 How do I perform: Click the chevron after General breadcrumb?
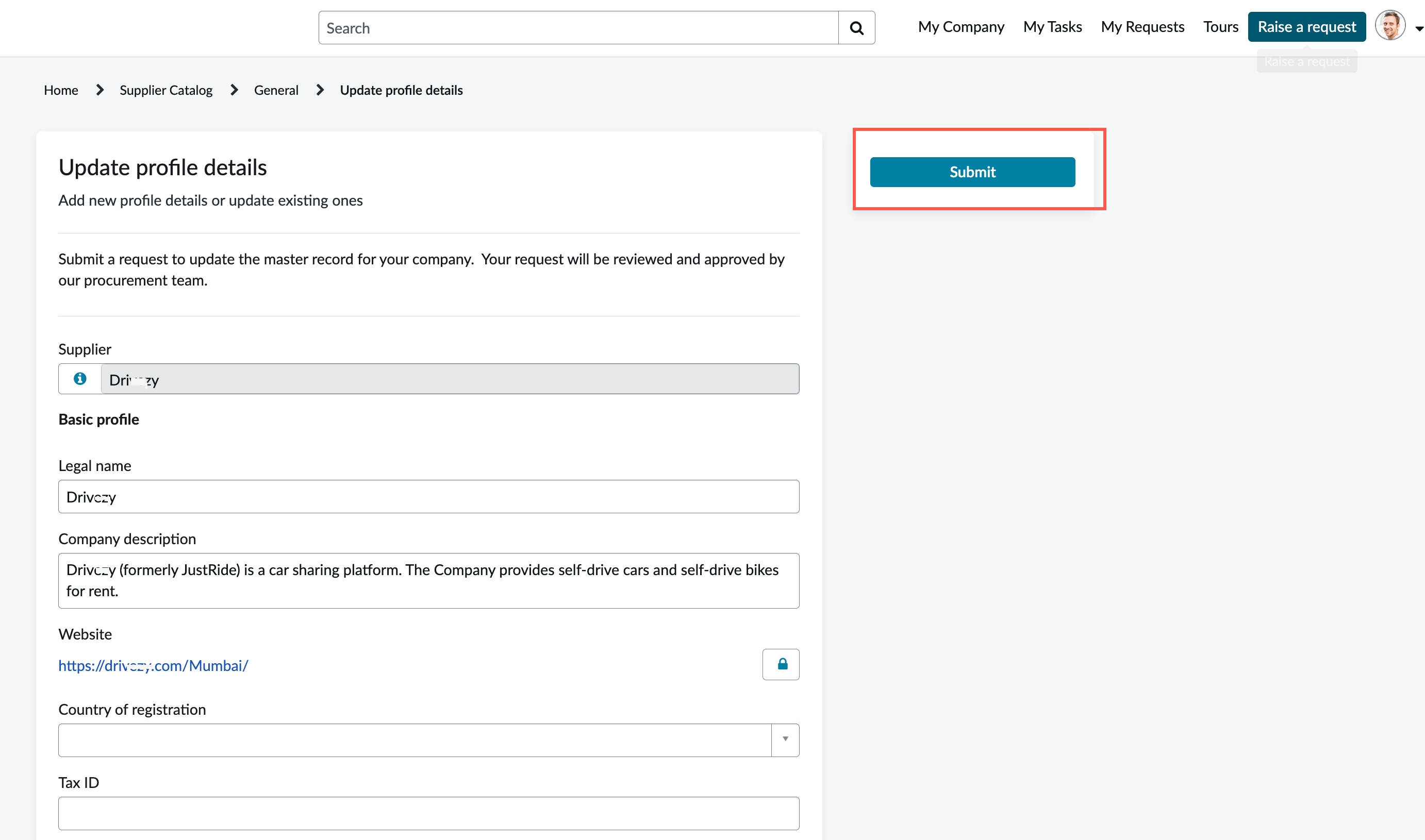point(320,90)
